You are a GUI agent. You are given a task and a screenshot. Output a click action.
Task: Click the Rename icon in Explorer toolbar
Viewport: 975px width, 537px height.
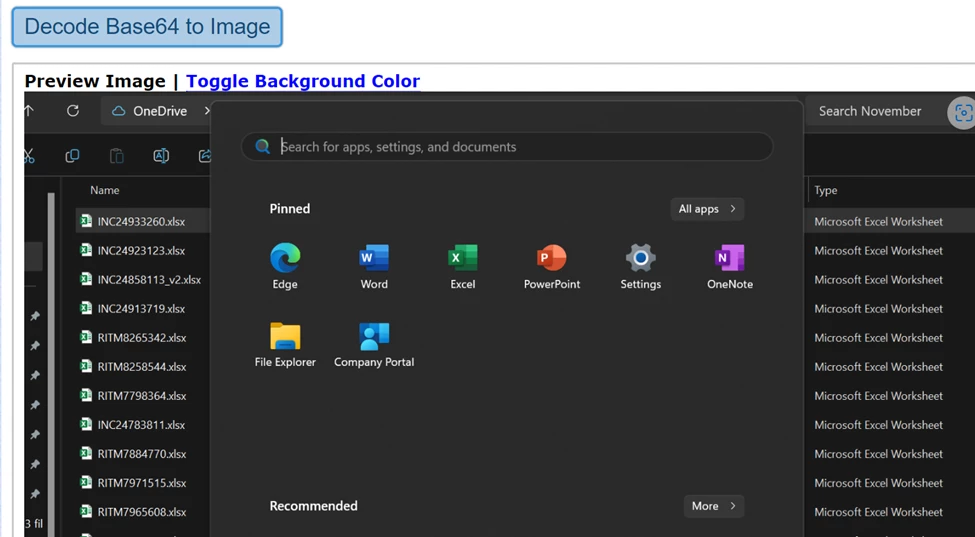(x=161, y=155)
